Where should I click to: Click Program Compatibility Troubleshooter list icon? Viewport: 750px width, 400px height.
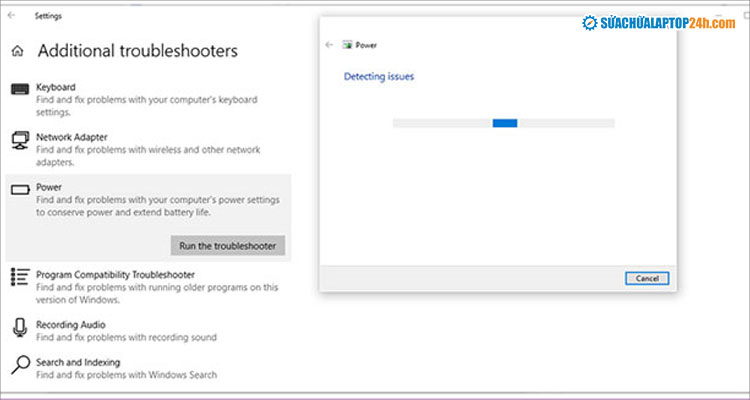20,277
